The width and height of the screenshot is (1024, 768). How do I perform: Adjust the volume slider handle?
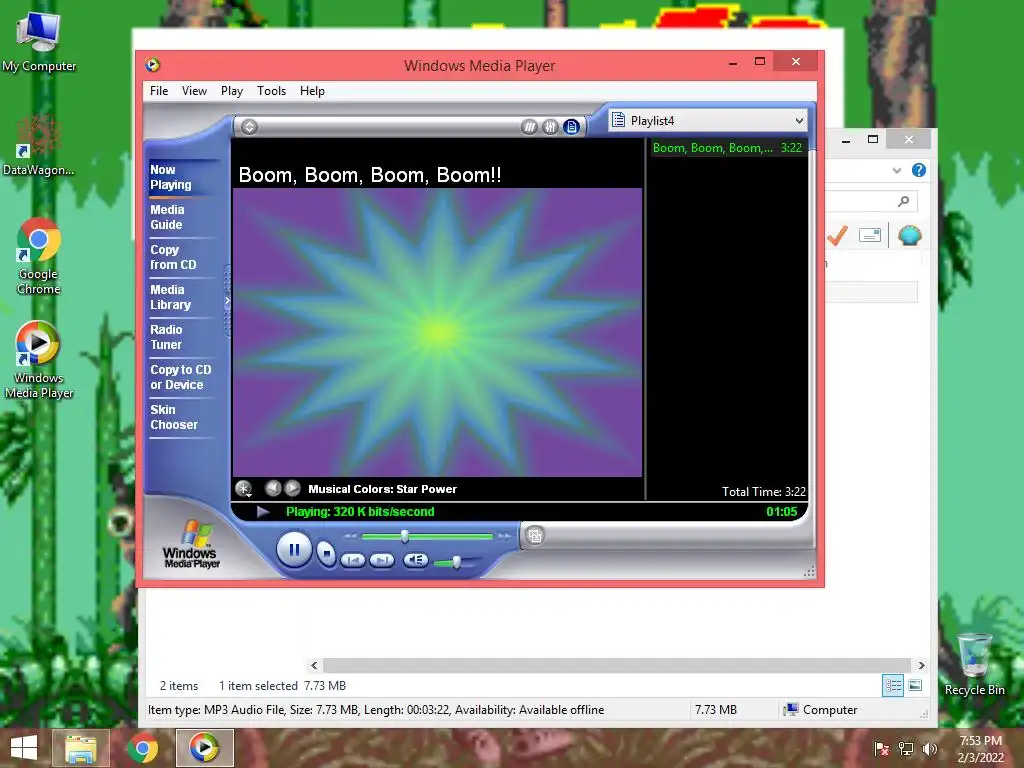[456, 562]
